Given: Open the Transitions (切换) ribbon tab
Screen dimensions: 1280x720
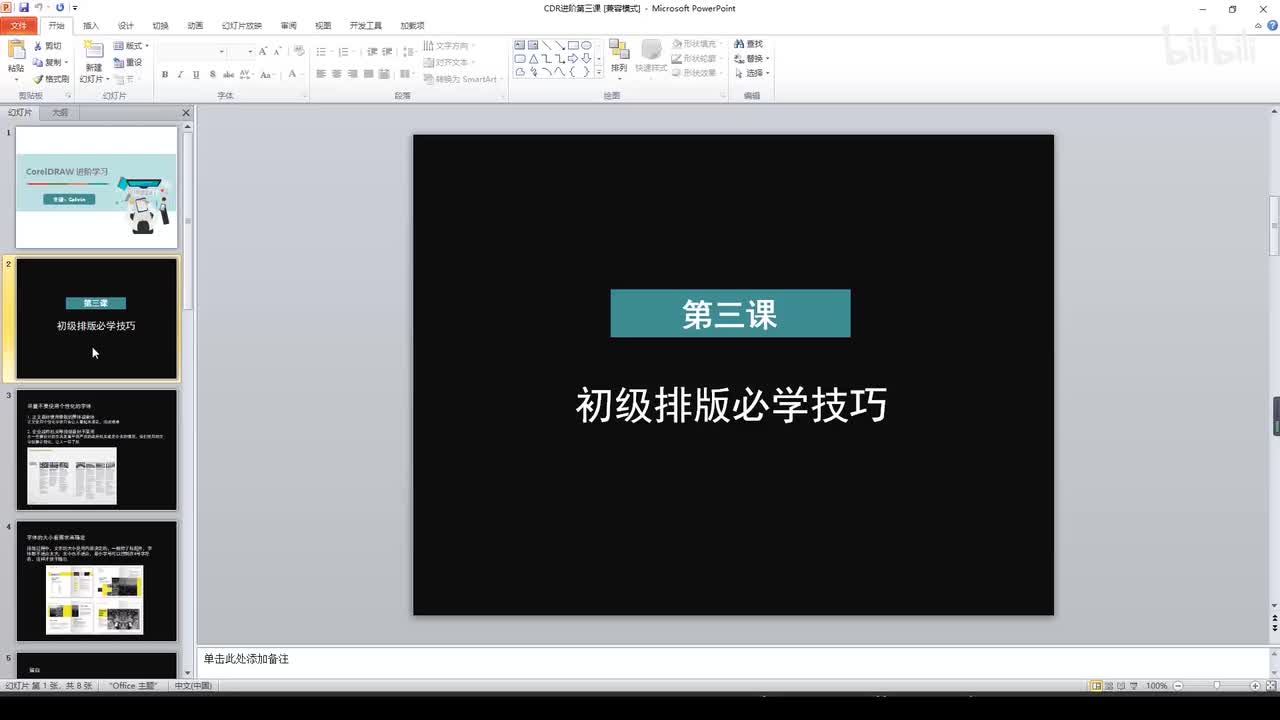Looking at the screenshot, I should tap(160, 26).
